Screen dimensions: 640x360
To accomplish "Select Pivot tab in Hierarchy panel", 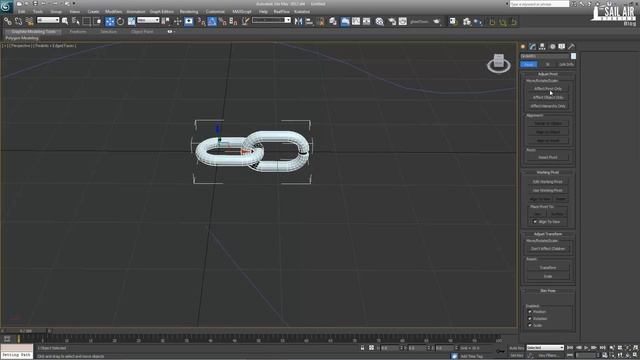I will tap(529, 64).
